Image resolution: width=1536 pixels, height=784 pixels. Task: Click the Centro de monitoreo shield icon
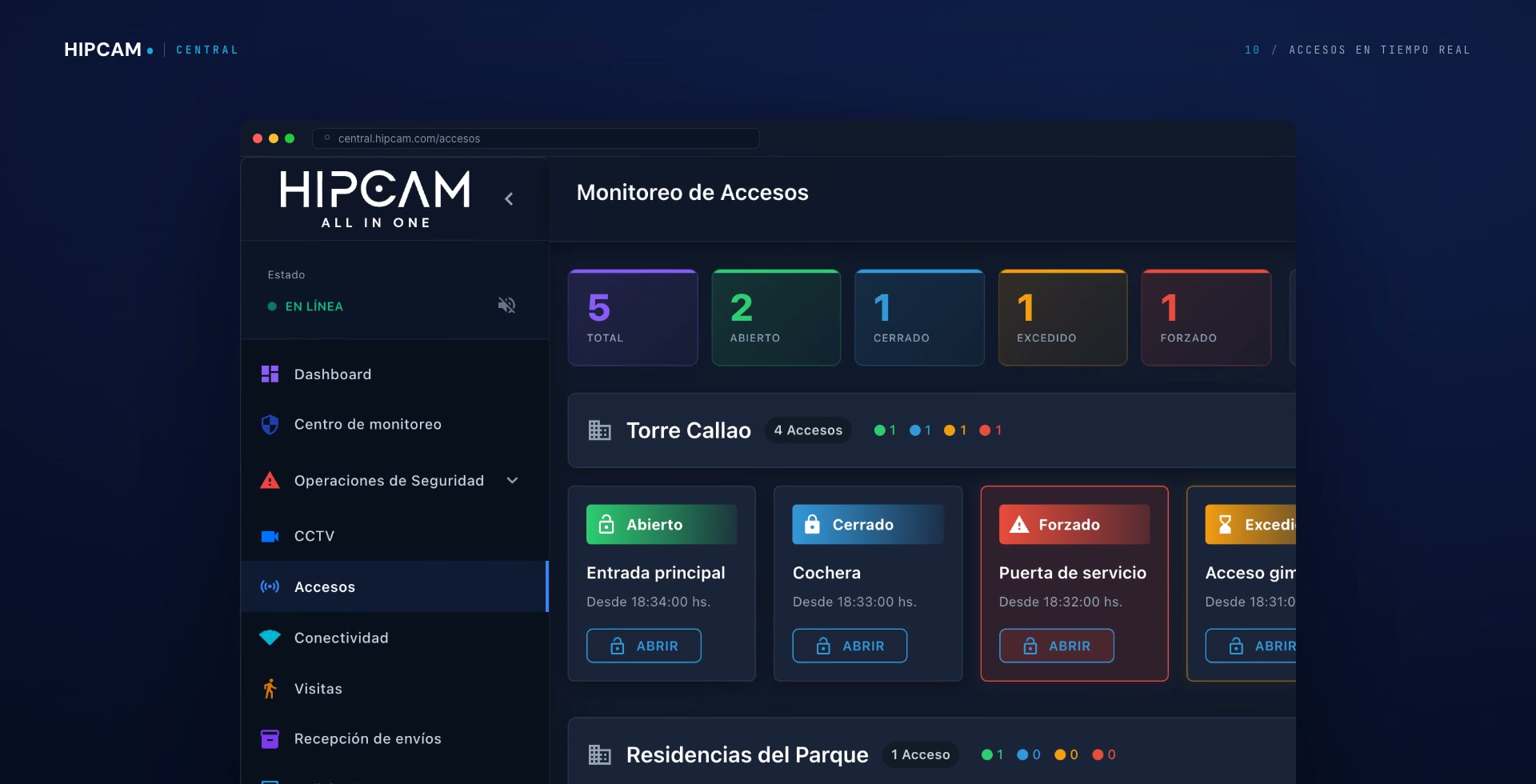click(x=270, y=425)
